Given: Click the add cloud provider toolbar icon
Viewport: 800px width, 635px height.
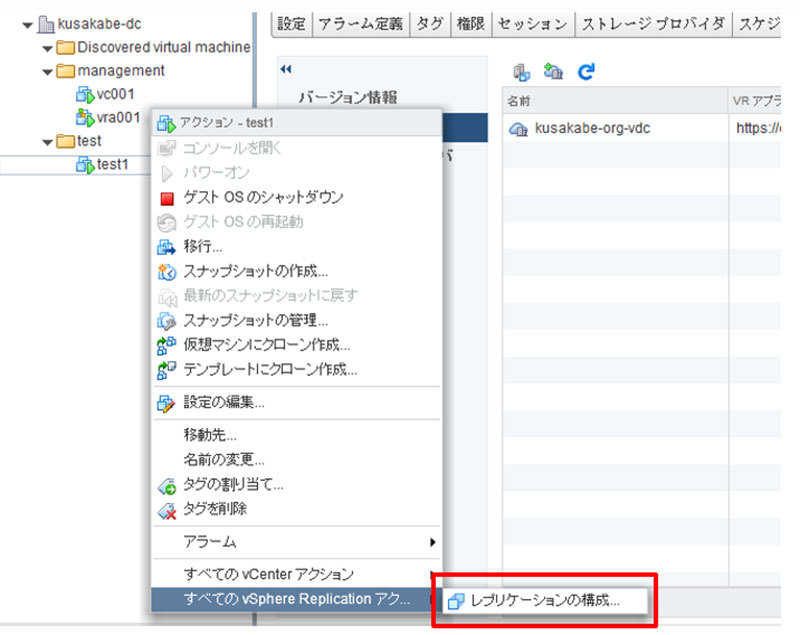Looking at the screenshot, I should pos(553,71).
